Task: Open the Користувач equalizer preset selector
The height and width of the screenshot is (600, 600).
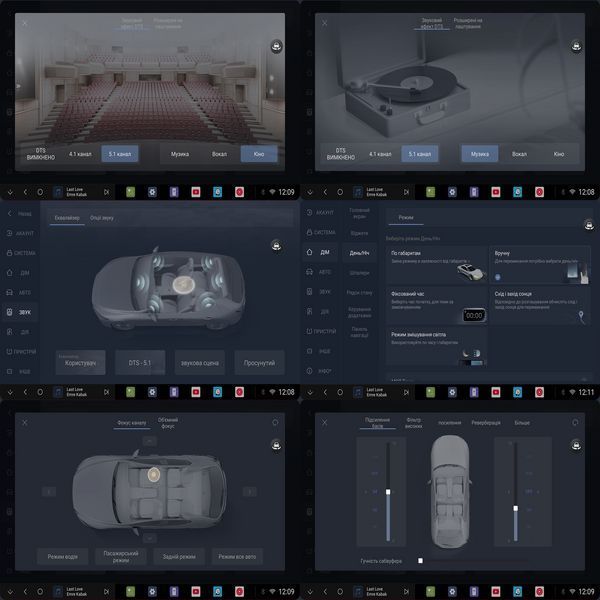Action: tap(80, 362)
